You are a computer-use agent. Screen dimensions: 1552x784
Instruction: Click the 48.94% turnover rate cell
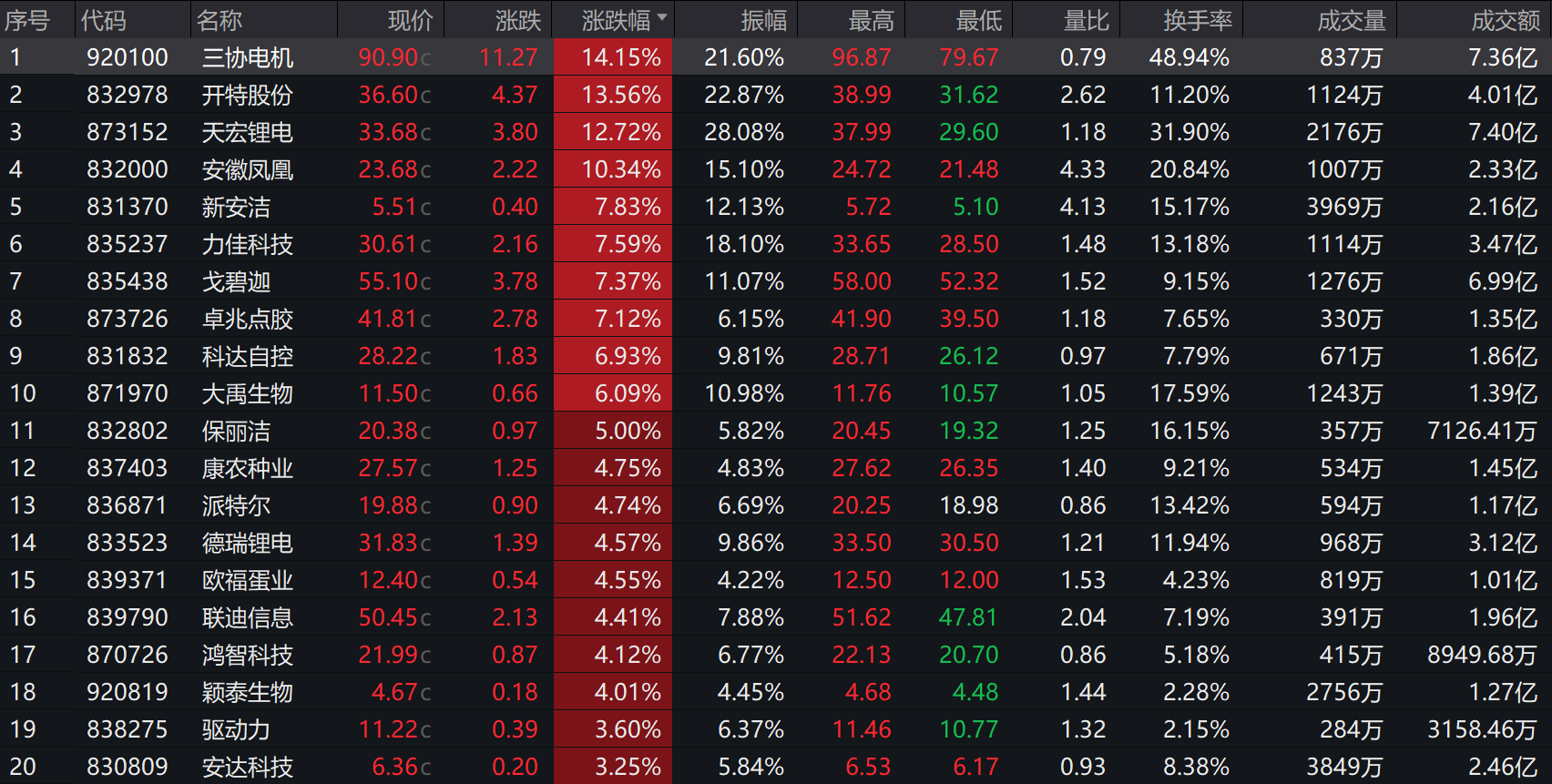[x=1190, y=57]
